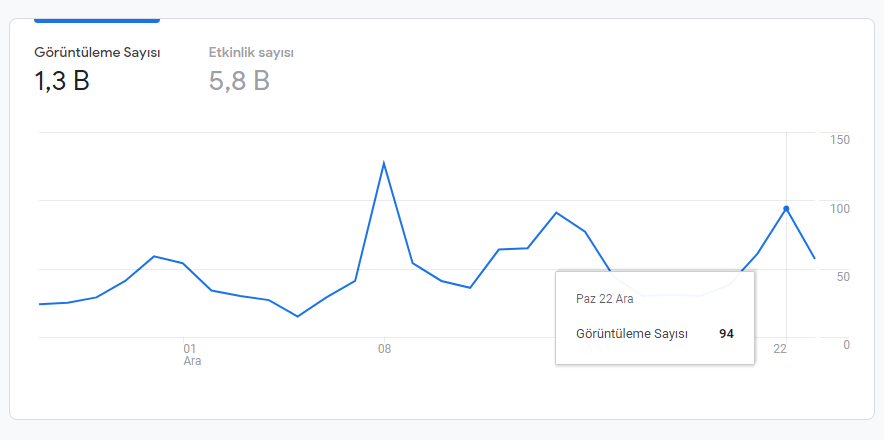Click the 150 value on y-axis
Screen dimensions: 884x440
841,140
